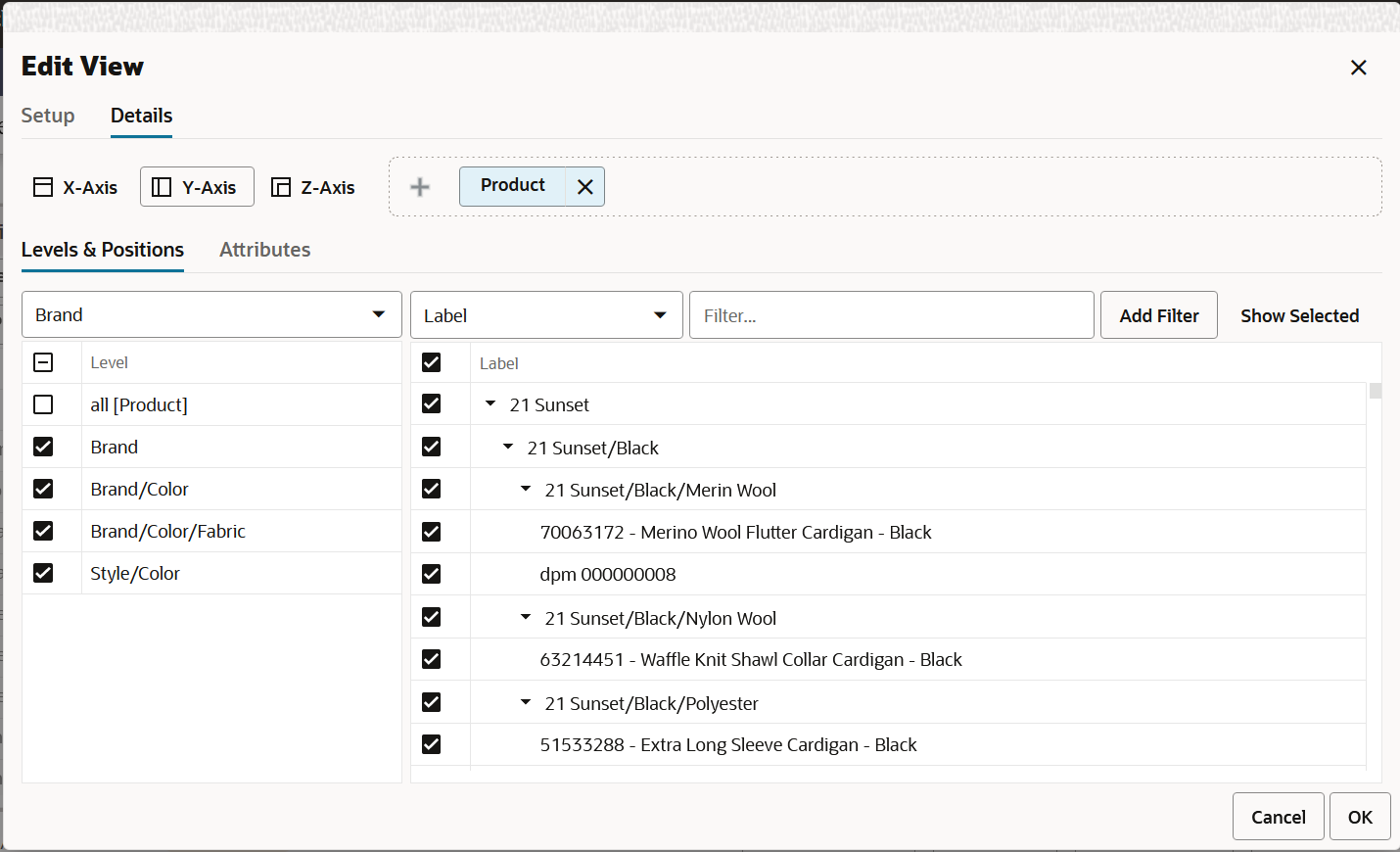Viewport: 1400px width, 852px height.
Task: Click the Brand/Color/Fabric level name
Action: tap(167, 532)
